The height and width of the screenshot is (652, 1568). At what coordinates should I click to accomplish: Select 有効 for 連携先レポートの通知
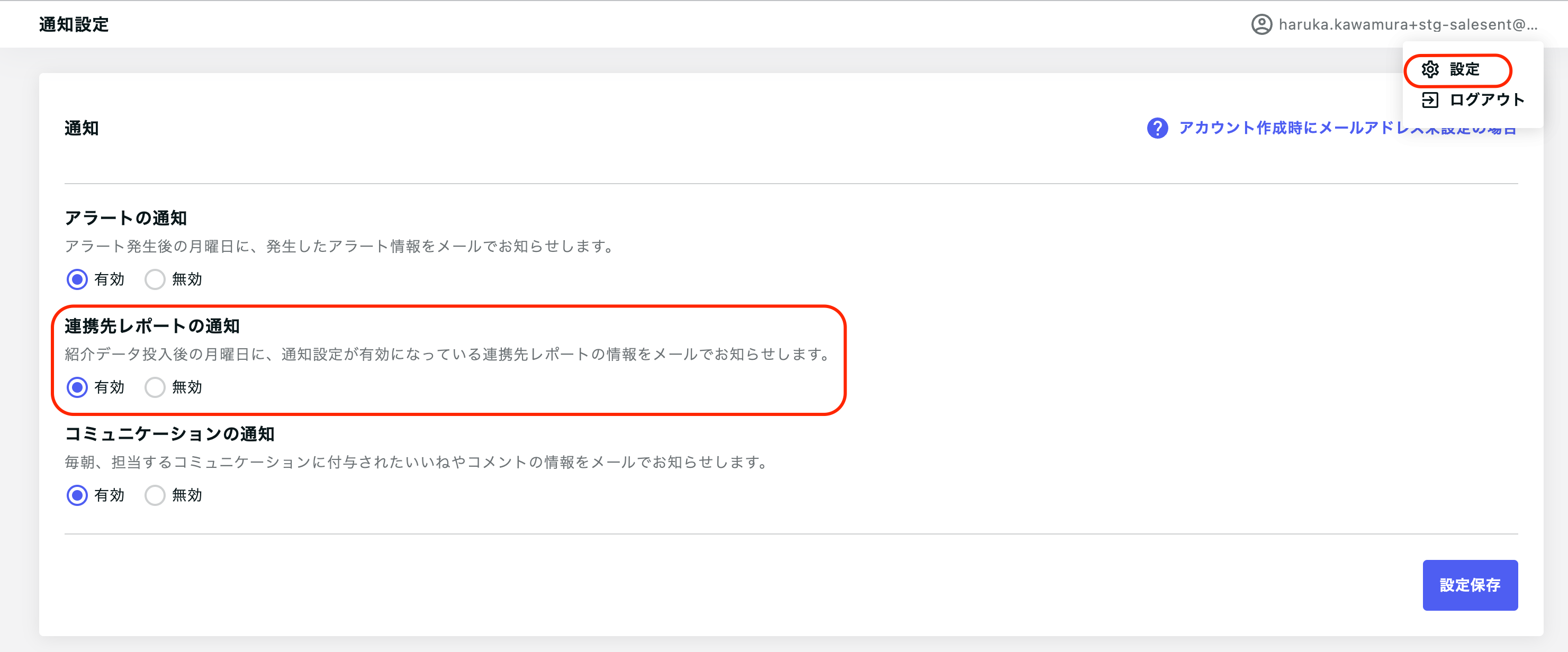pyautogui.click(x=77, y=387)
